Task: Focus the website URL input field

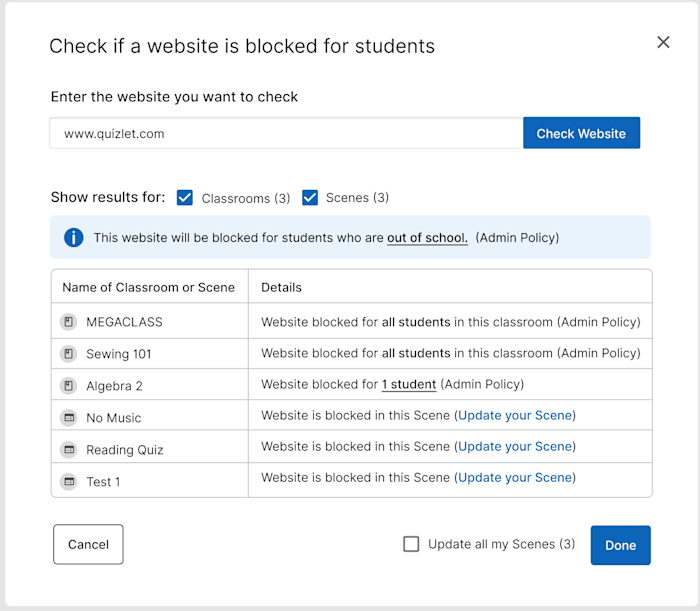Action: click(x=286, y=133)
